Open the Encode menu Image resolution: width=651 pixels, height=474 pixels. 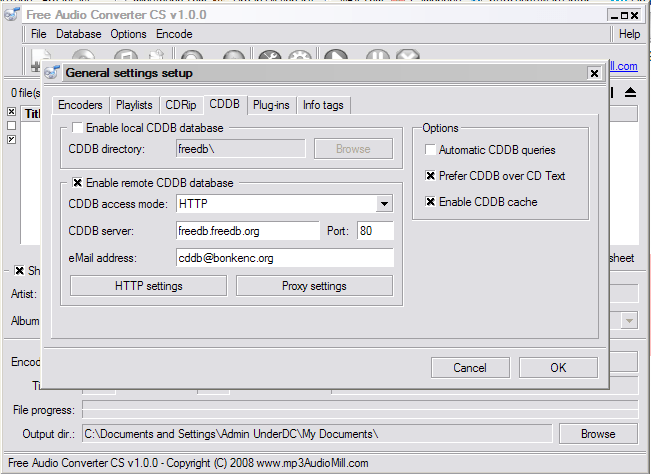pyautogui.click(x=174, y=34)
